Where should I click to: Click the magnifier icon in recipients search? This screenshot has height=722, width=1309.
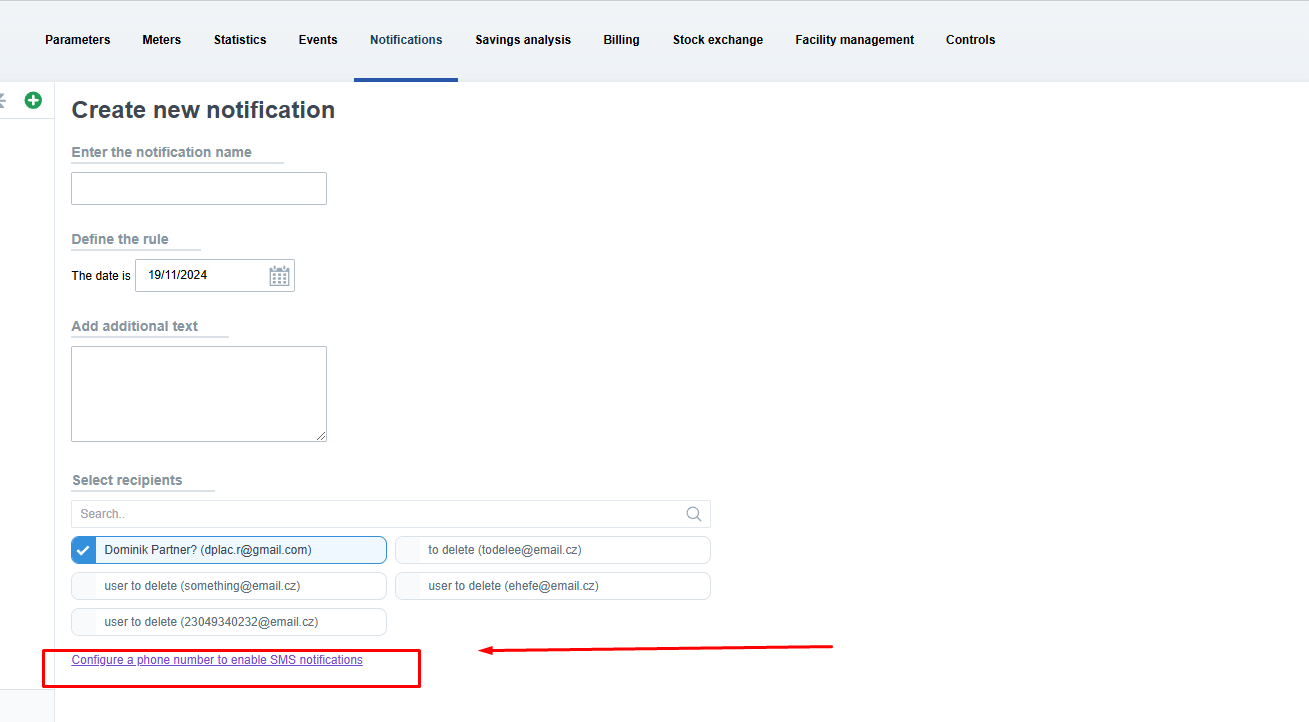pos(694,514)
